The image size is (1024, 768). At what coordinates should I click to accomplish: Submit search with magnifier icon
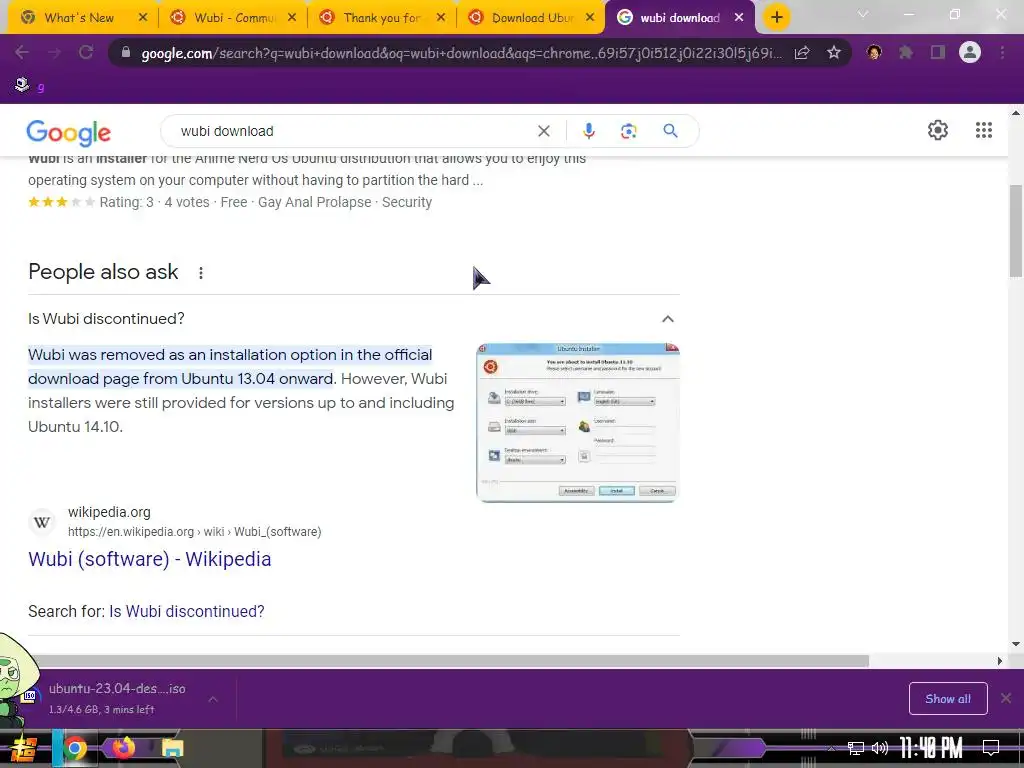[670, 131]
